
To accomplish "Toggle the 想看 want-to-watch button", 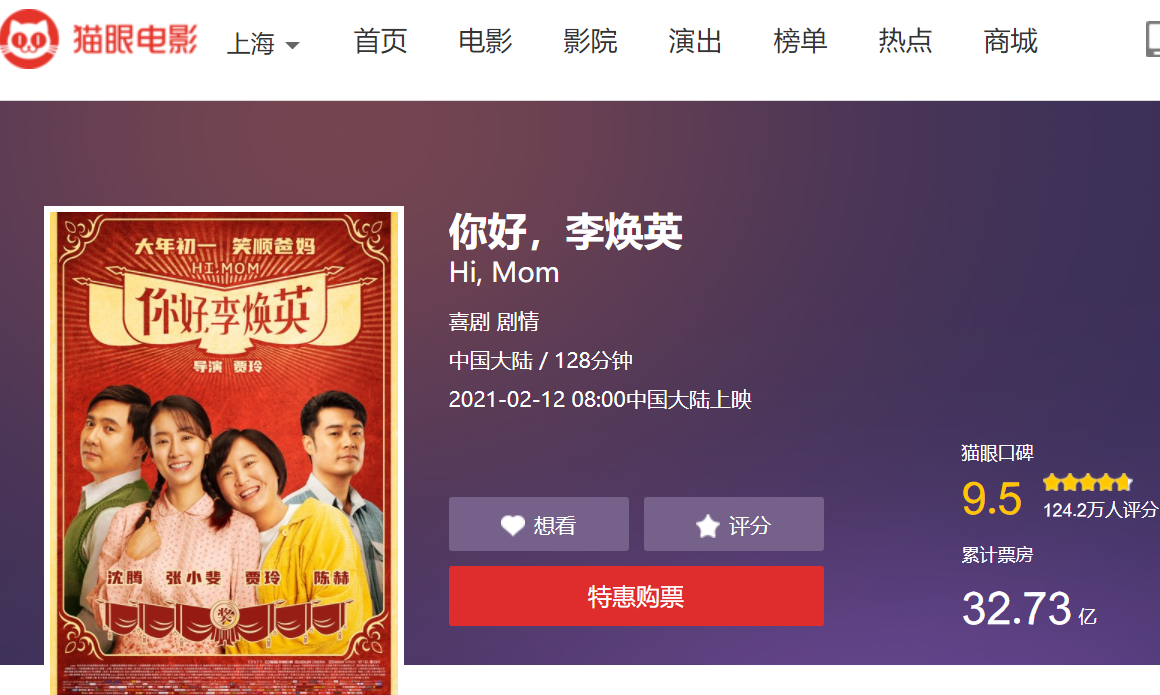I will click(539, 524).
